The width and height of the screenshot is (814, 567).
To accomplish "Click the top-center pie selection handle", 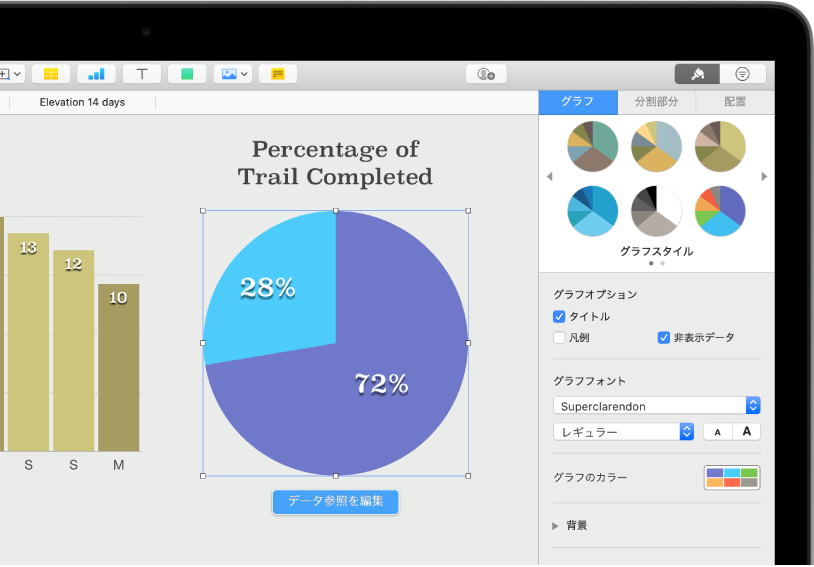I will (x=335, y=211).
